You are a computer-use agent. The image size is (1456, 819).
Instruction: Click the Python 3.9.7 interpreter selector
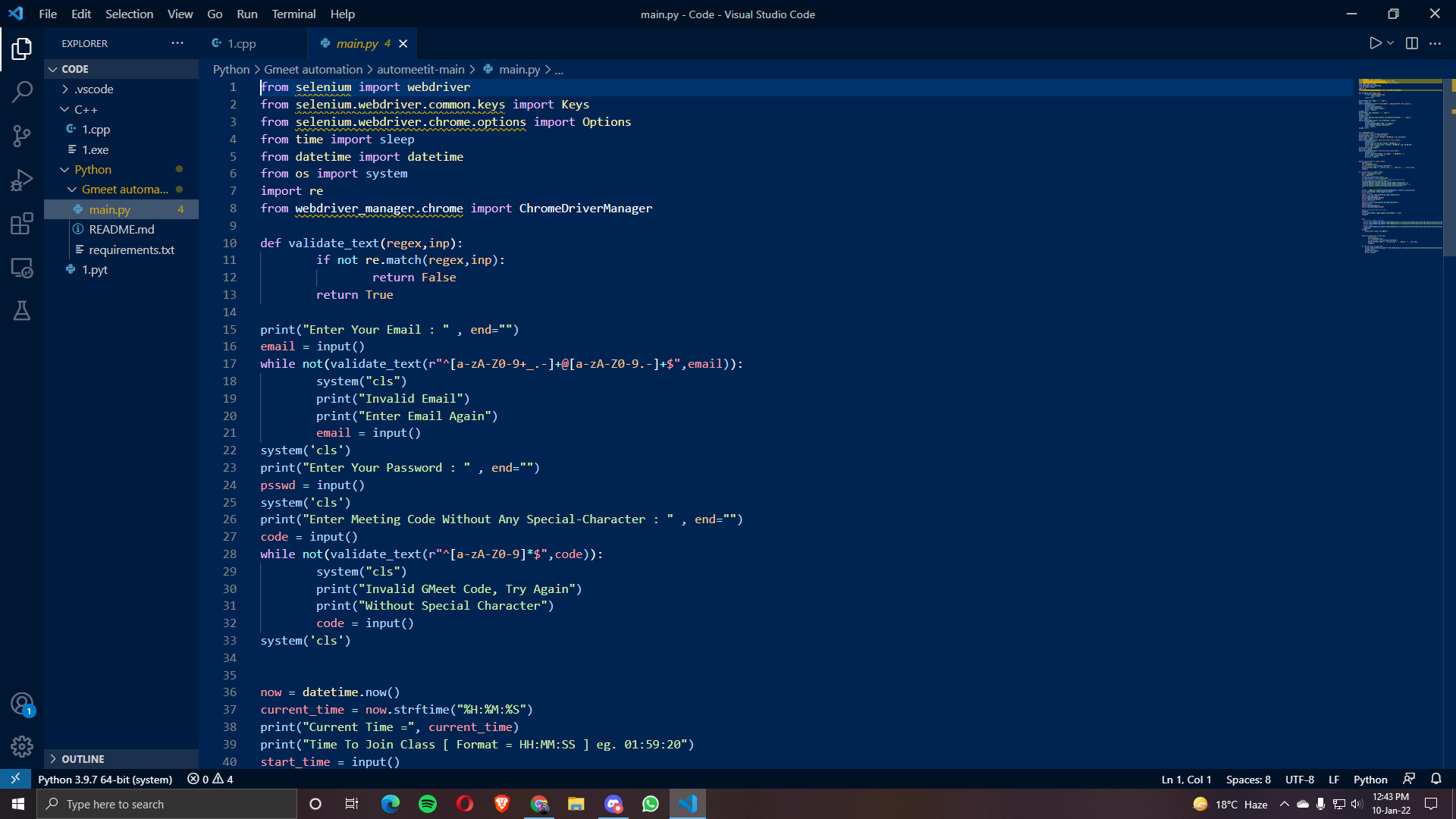coord(105,780)
